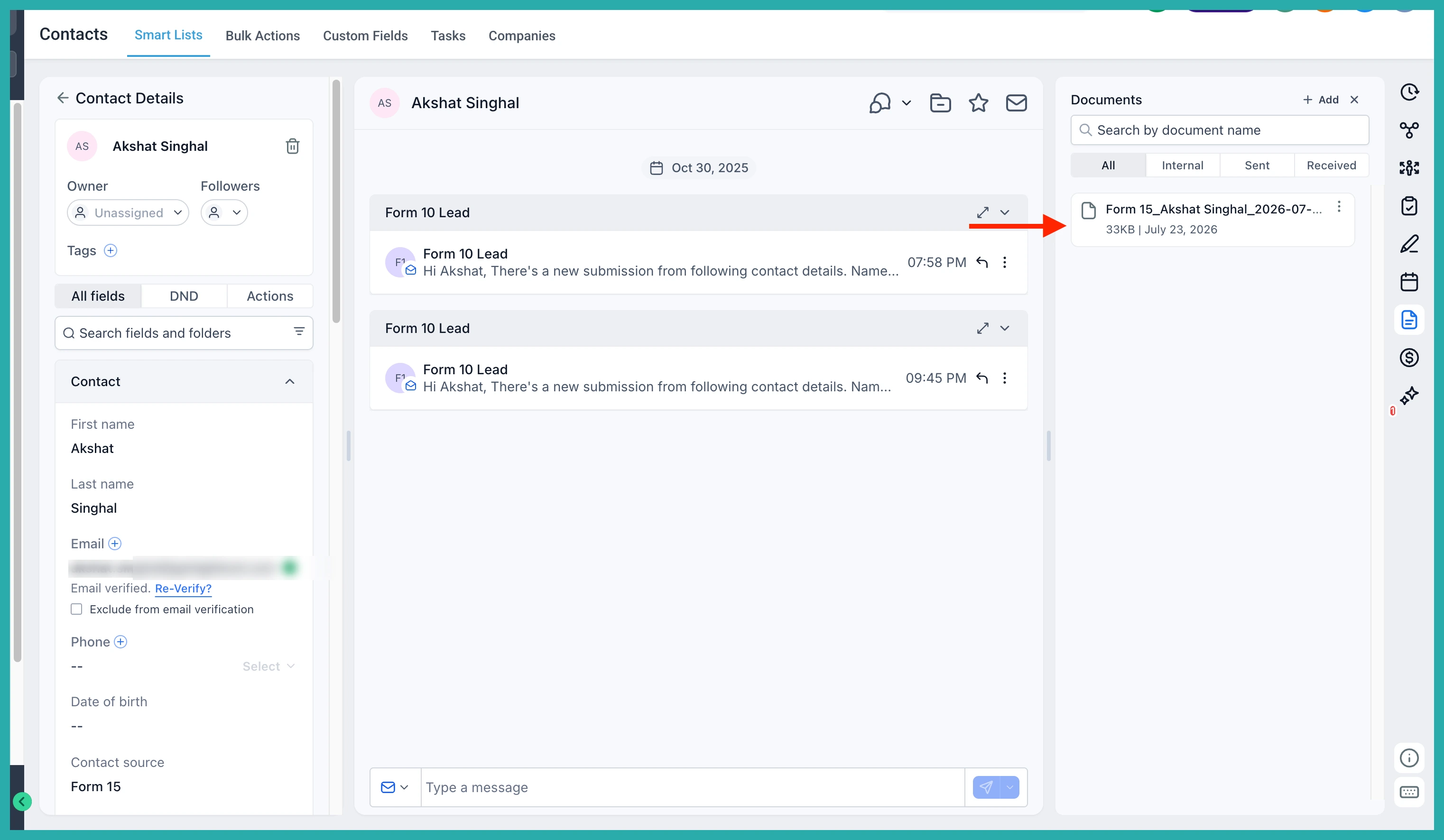Click the envelope icon in conversation header
Screen dimensions: 1444x840
1016,103
